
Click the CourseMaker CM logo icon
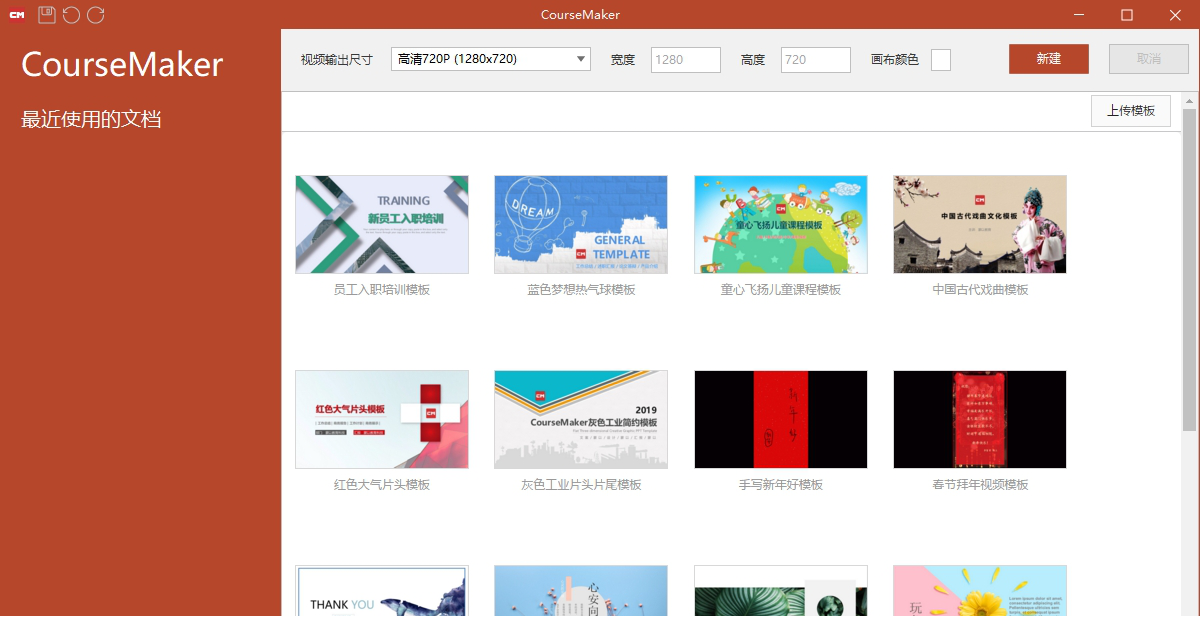(17, 14)
